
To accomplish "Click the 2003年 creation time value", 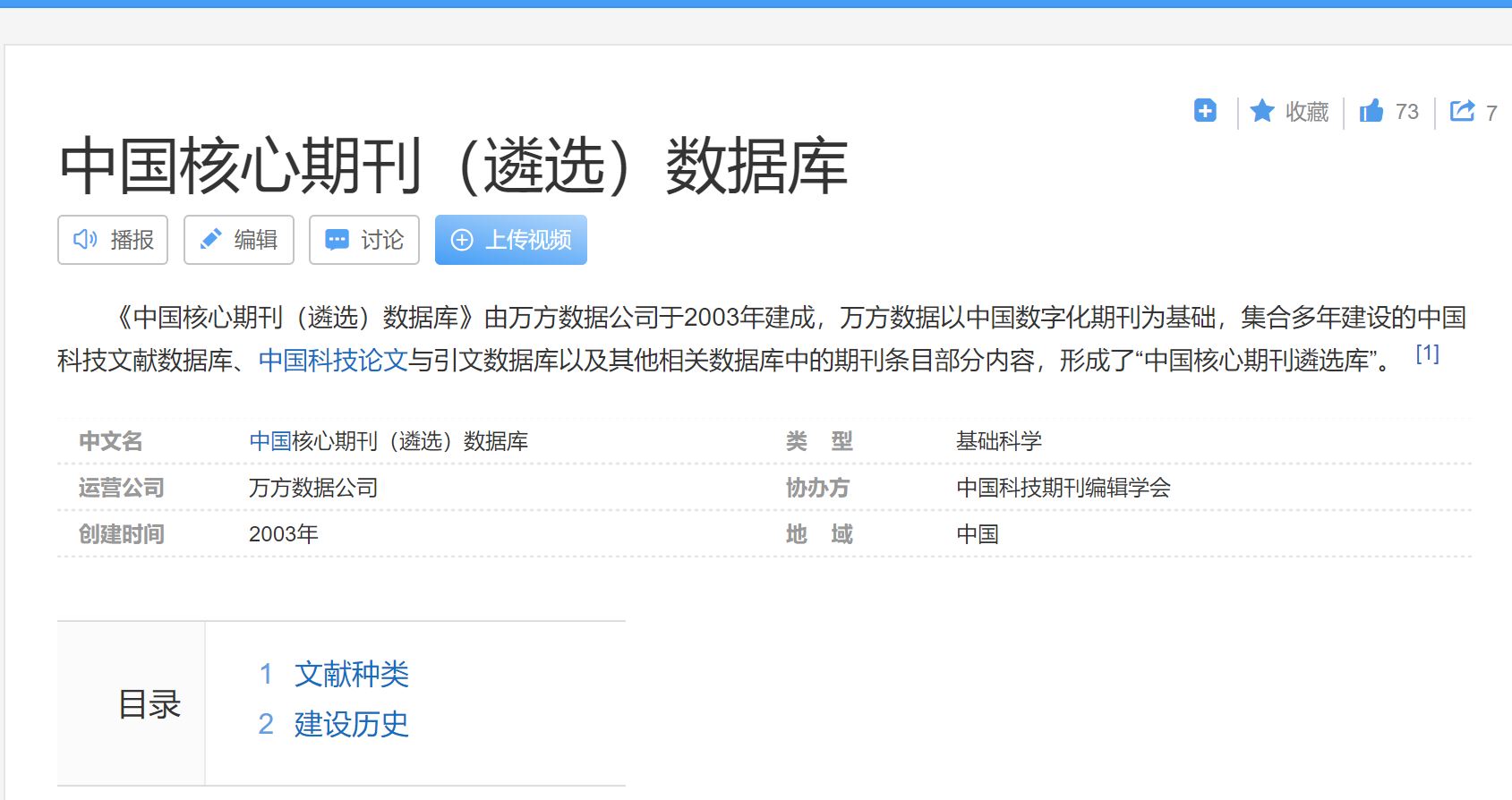I will tap(284, 534).
